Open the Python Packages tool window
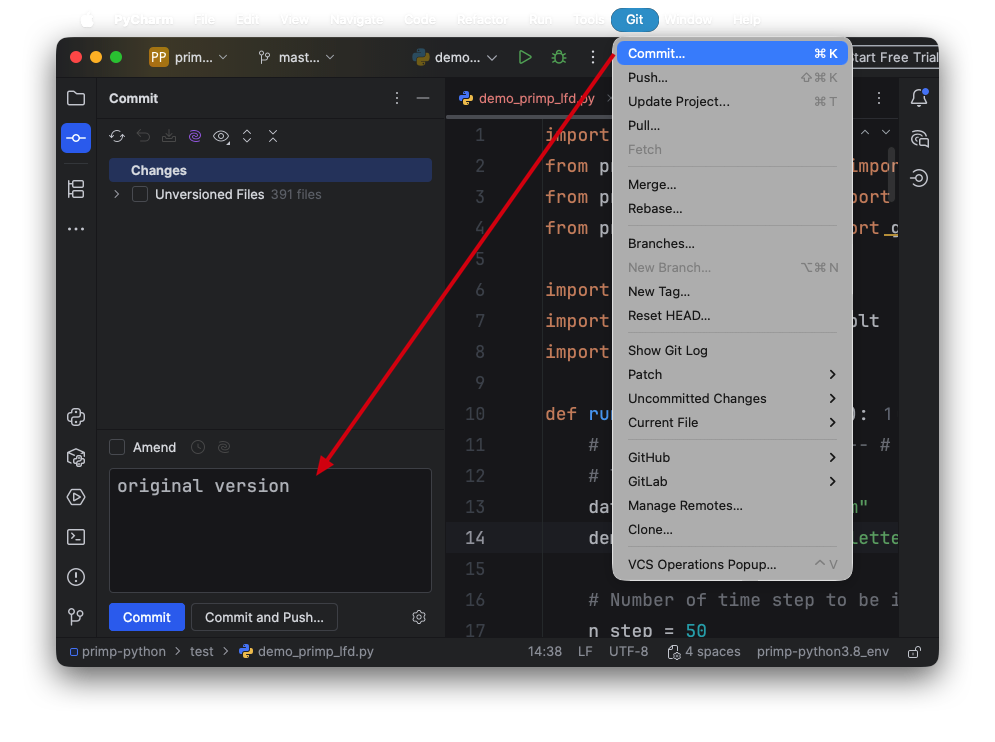 click(x=76, y=457)
